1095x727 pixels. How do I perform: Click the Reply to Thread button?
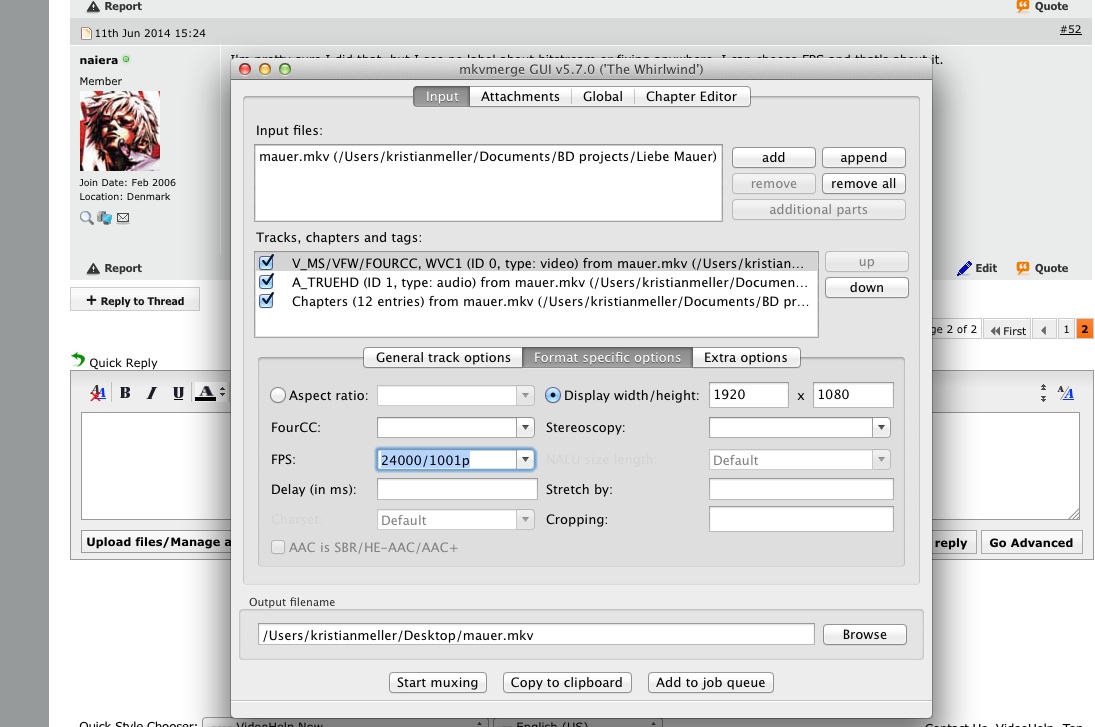(135, 300)
